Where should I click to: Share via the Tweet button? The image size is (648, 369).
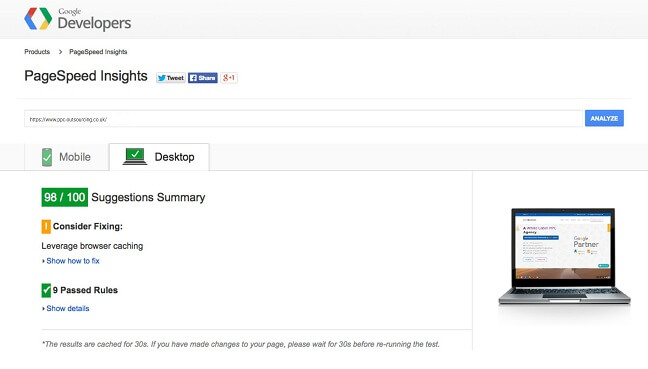[x=171, y=78]
